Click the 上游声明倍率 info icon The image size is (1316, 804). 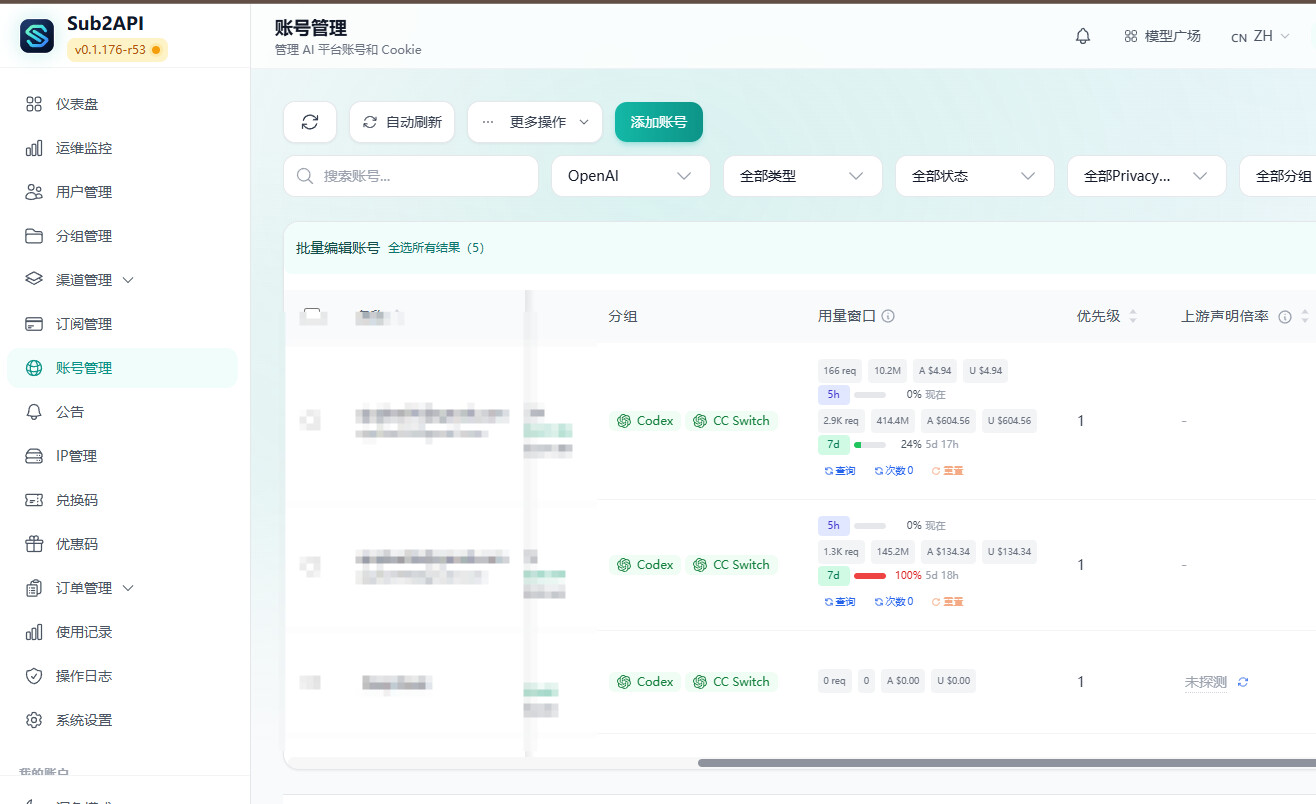[x=1286, y=316]
